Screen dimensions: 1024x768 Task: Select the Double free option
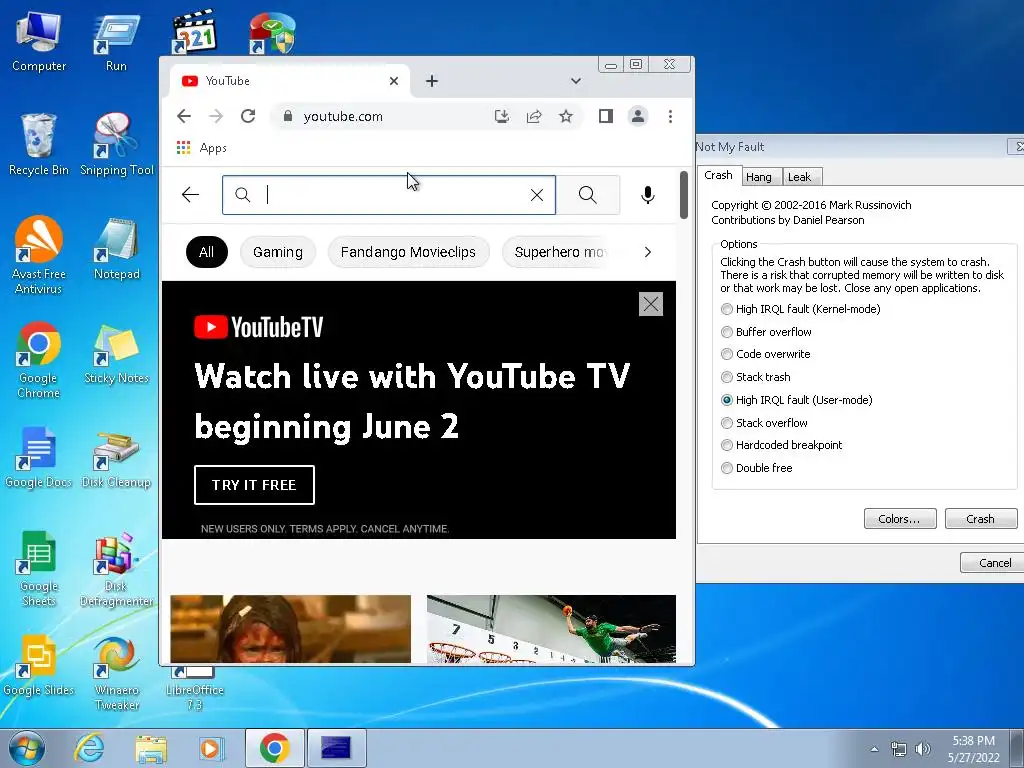pos(756,468)
